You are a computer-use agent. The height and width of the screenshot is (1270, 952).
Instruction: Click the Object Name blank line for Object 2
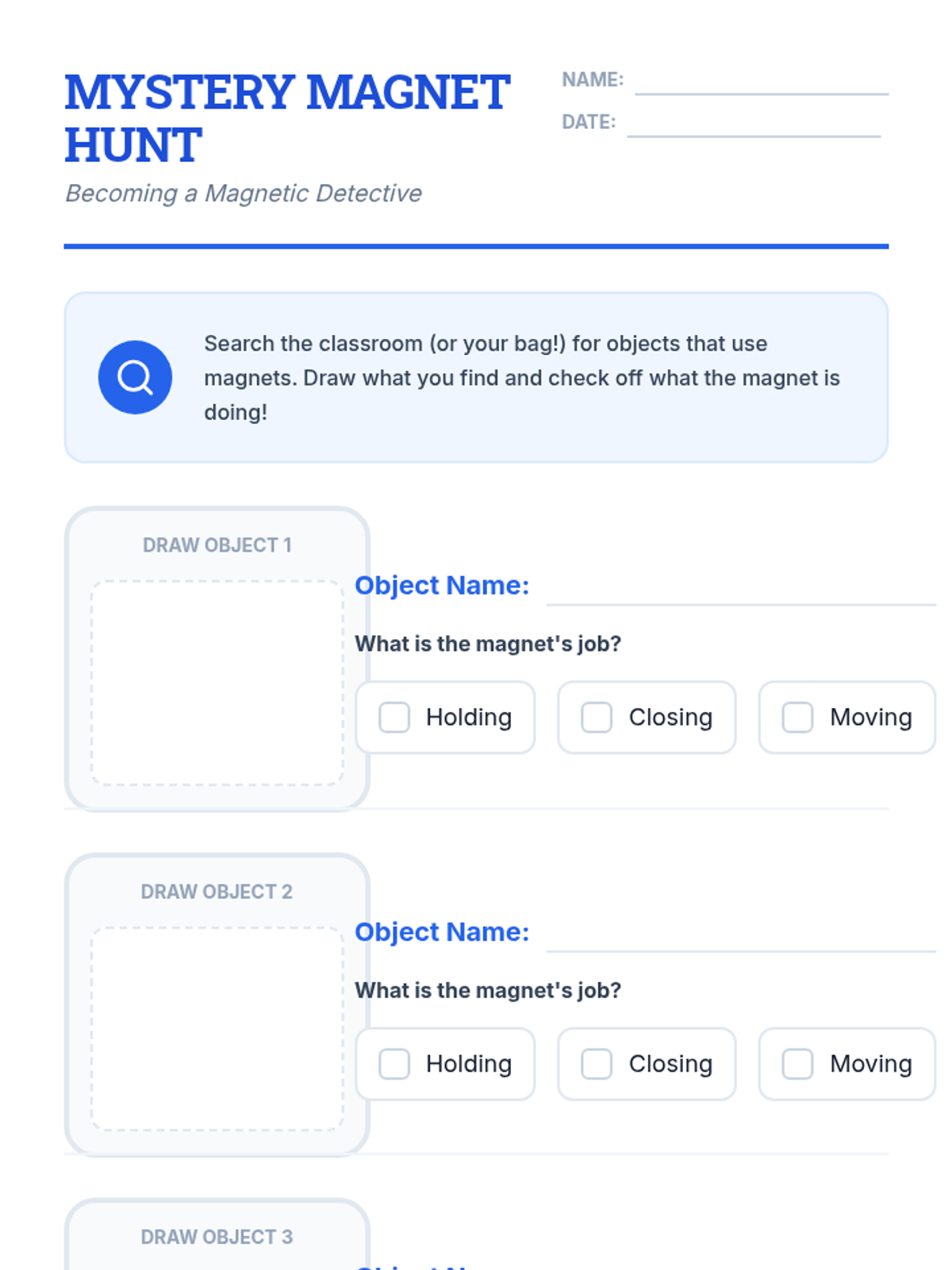tap(740, 937)
